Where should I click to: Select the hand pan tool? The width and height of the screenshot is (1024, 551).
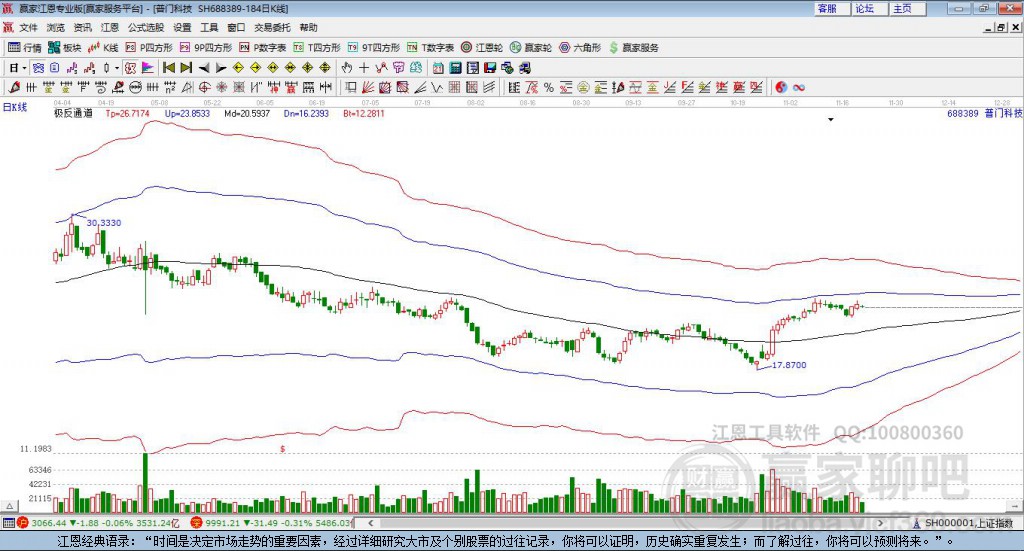[x=347, y=68]
